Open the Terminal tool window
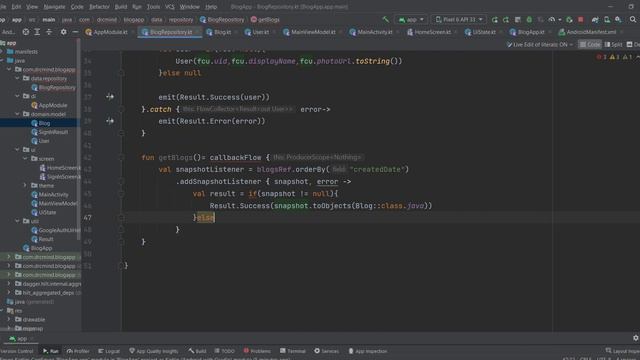Screen dimensions: 640x360 pyautogui.click(x=293, y=351)
